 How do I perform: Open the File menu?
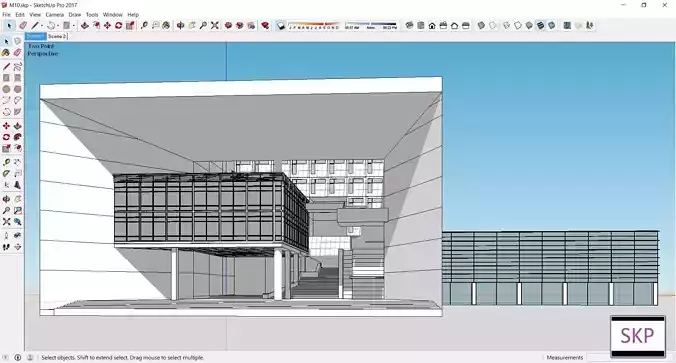[x=6, y=15]
